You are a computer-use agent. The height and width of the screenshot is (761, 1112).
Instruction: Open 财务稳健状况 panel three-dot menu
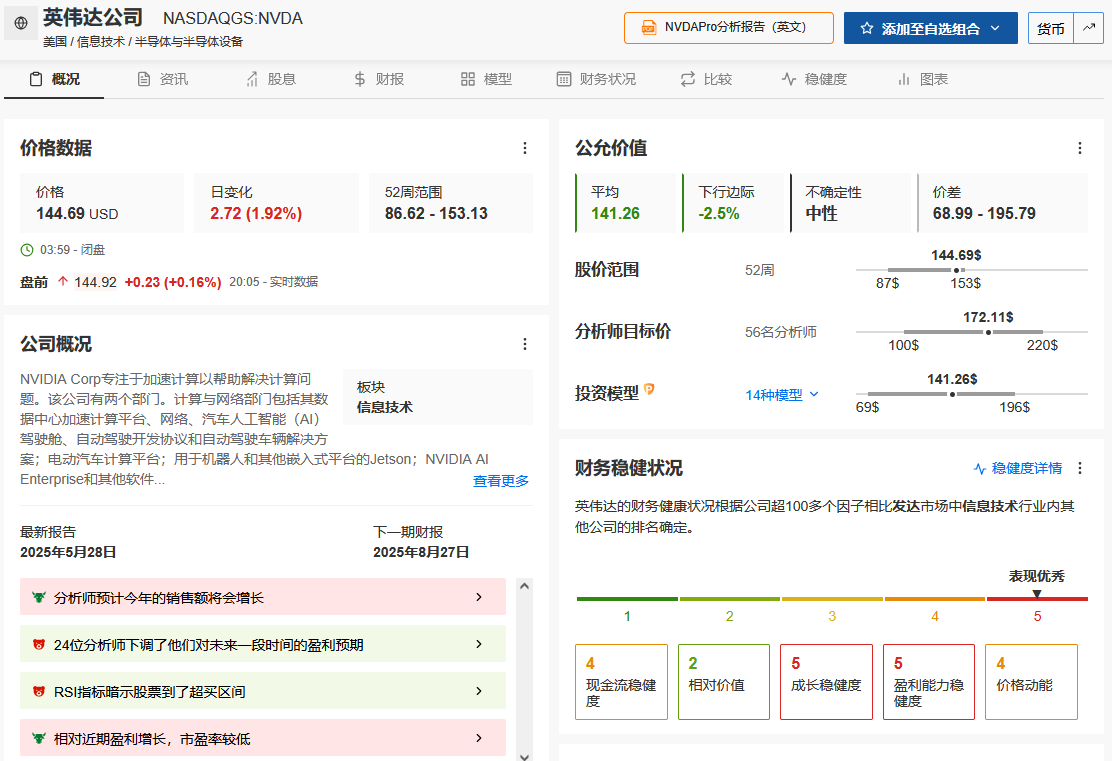(1079, 468)
